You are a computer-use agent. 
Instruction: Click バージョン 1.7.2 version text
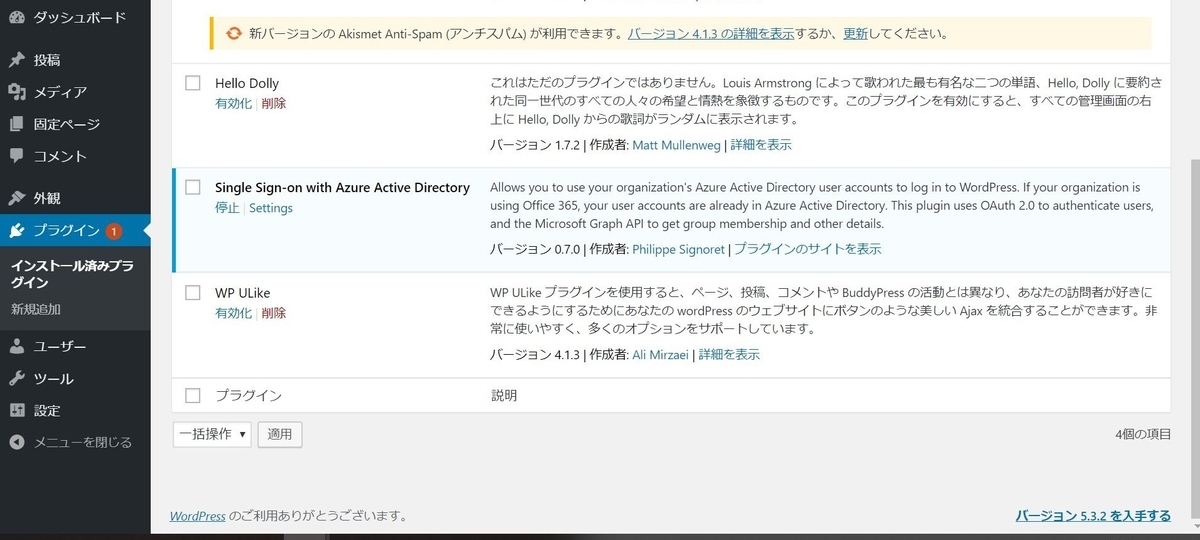click(x=535, y=145)
